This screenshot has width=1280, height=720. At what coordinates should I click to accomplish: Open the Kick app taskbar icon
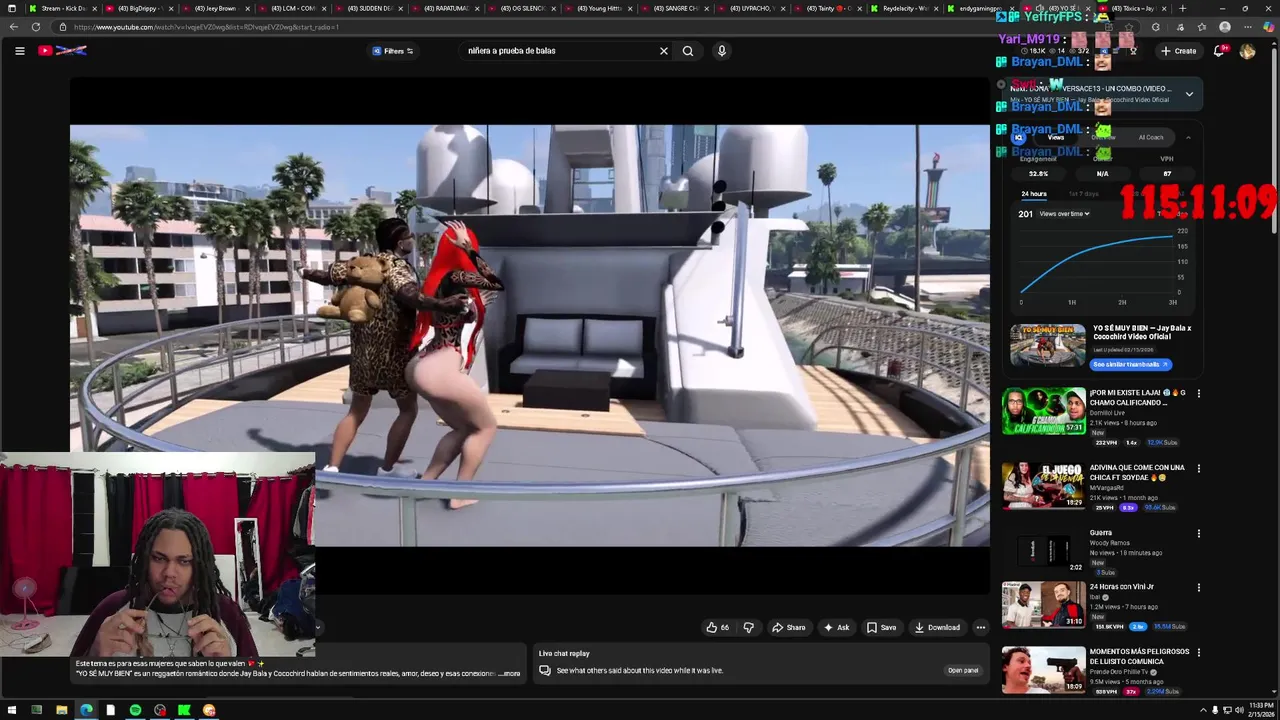[x=184, y=710]
